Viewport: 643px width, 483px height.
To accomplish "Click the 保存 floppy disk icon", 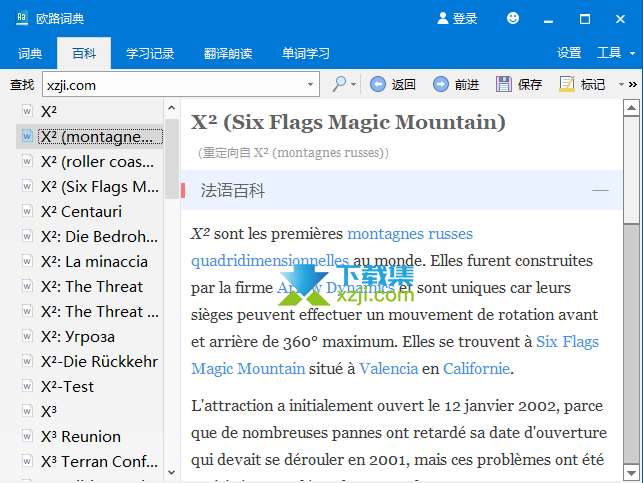I will 504,84.
